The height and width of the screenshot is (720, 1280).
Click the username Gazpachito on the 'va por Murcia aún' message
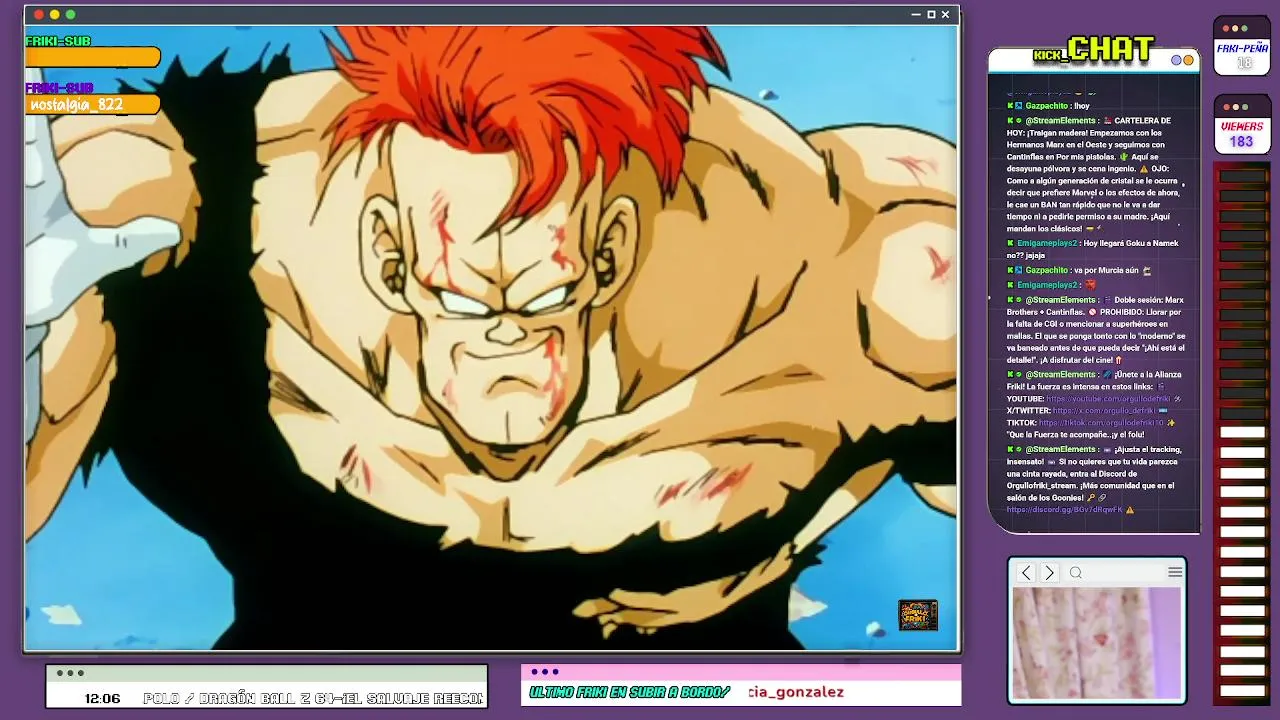(1046, 271)
